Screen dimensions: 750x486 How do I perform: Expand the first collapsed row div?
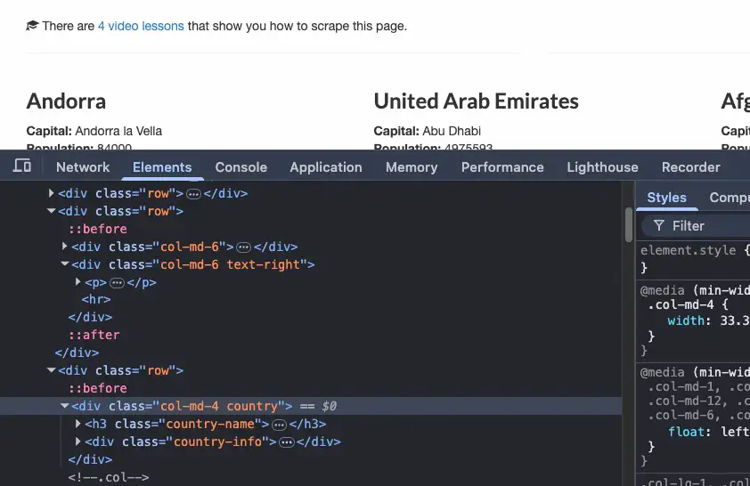pyautogui.click(x=52, y=194)
